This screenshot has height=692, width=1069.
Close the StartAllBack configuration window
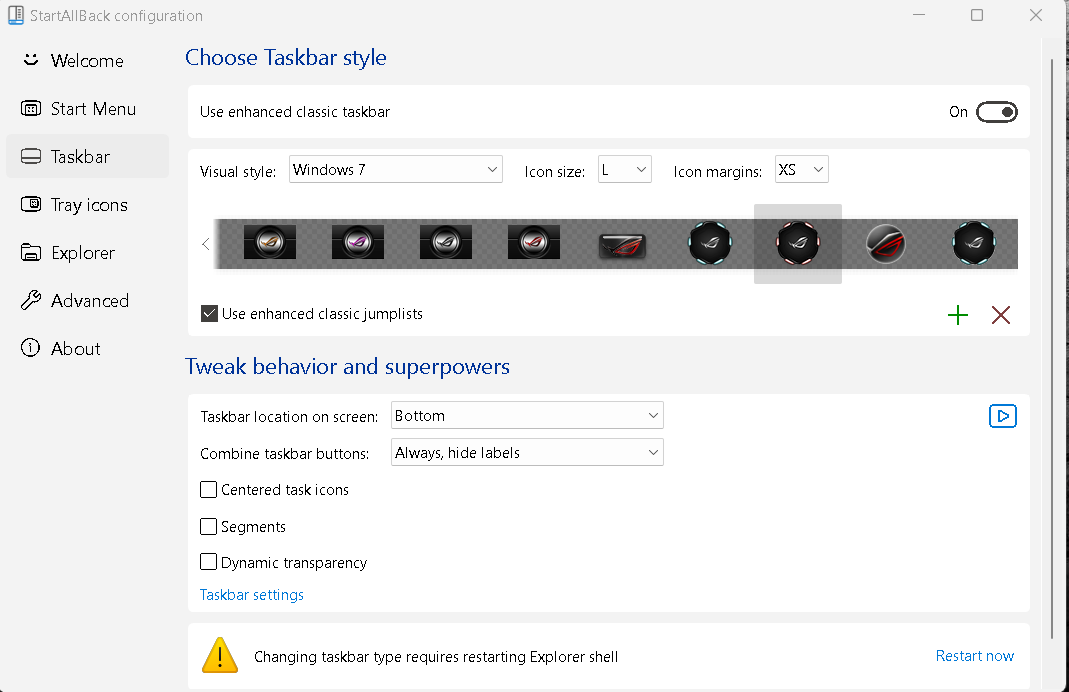(1036, 15)
